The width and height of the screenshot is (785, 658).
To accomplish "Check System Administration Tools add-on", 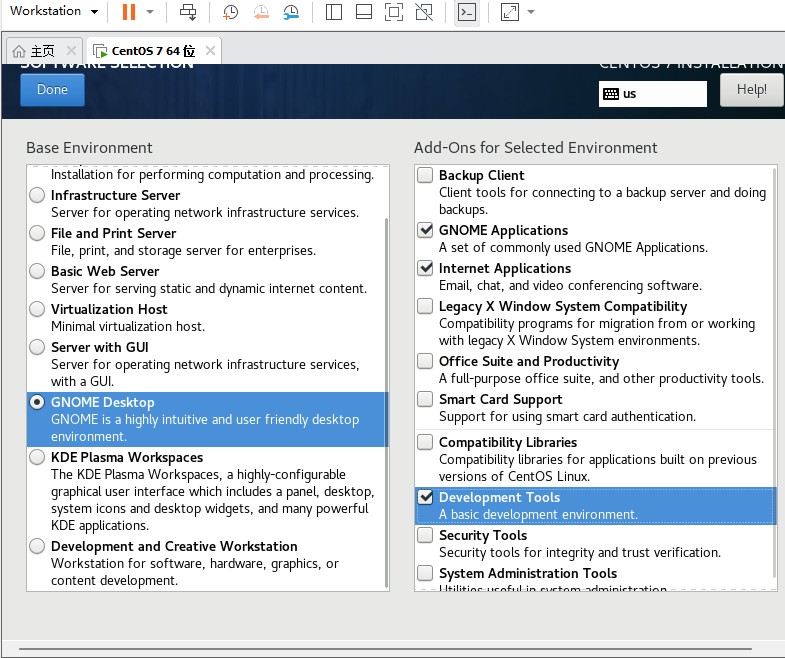I will pos(425,573).
